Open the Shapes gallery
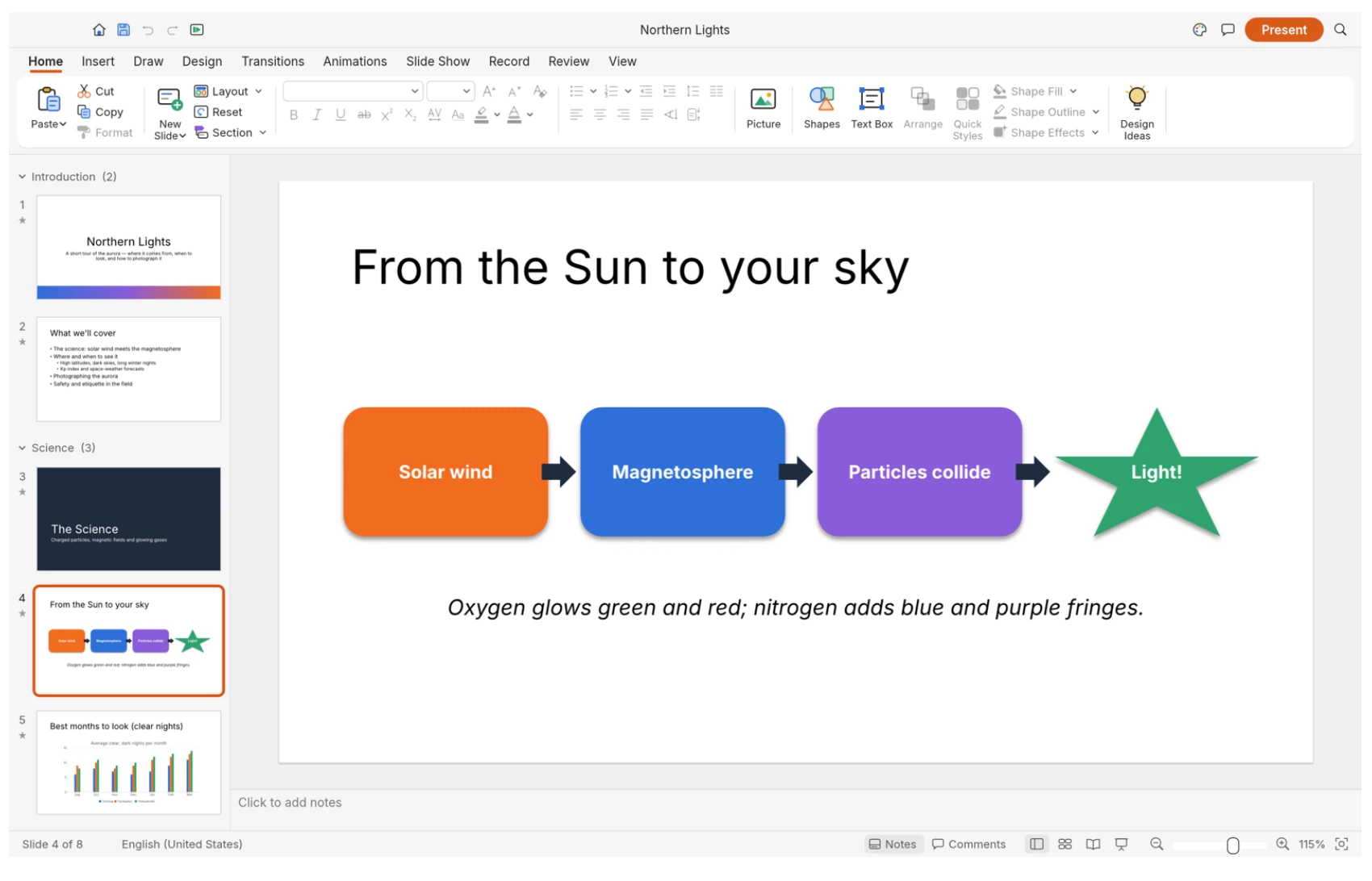The width and height of the screenshot is (1372, 881). point(822,108)
